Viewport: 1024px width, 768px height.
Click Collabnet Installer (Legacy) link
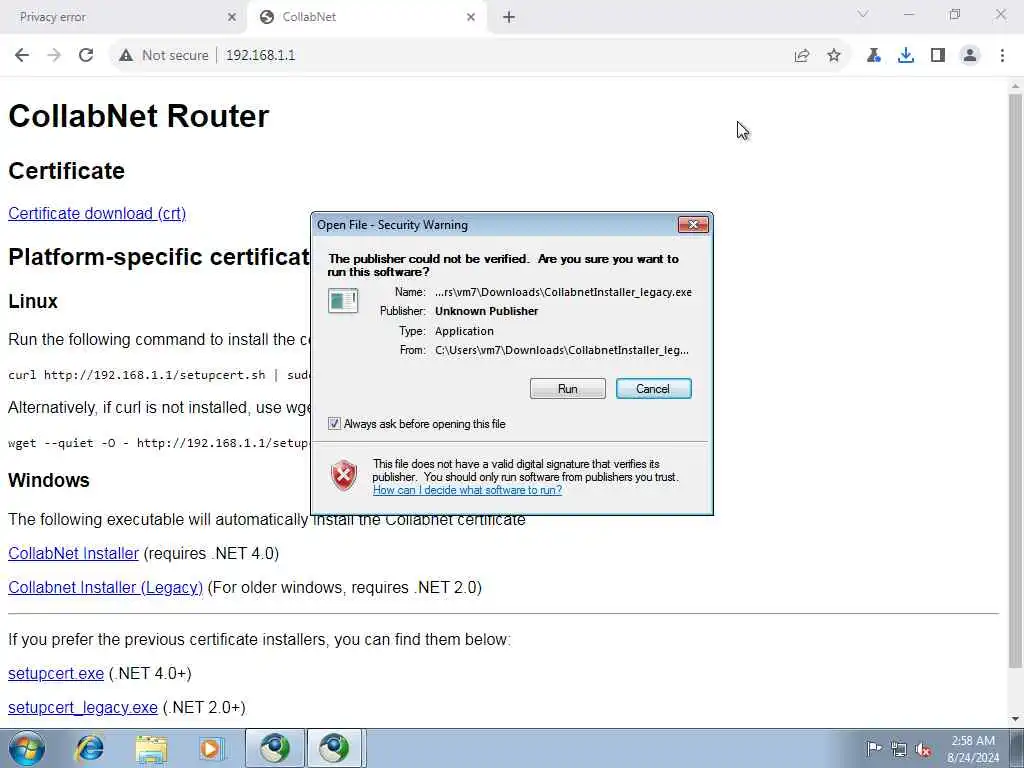tap(105, 587)
